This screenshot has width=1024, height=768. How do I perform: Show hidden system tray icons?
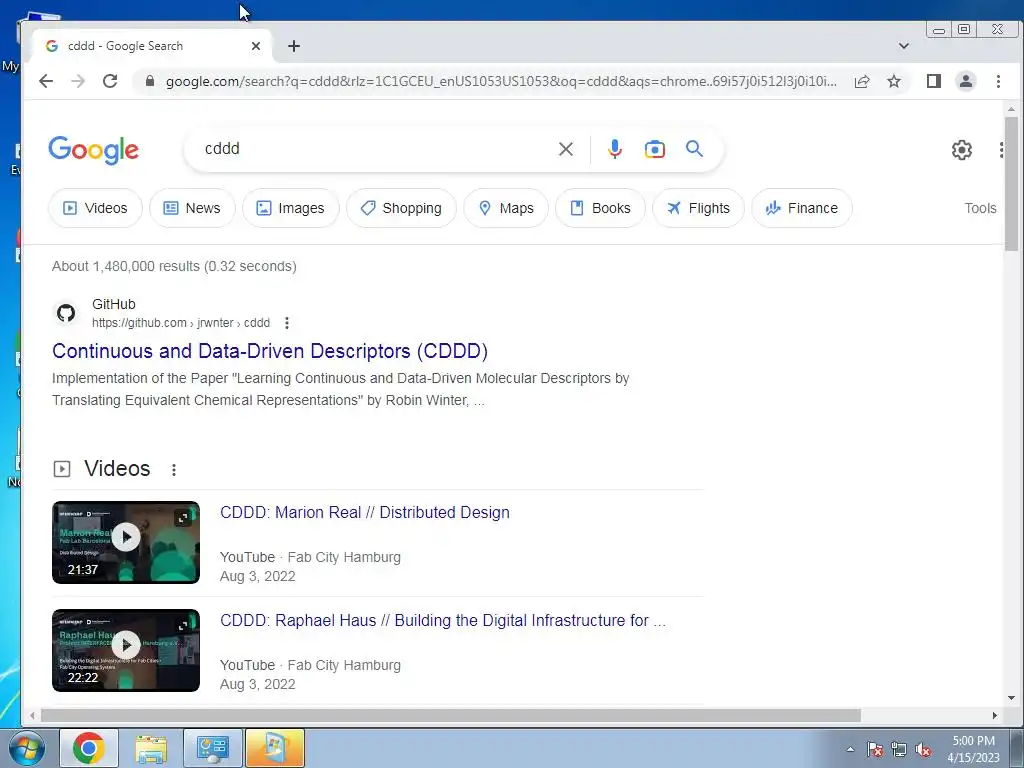tap(850, 749)
